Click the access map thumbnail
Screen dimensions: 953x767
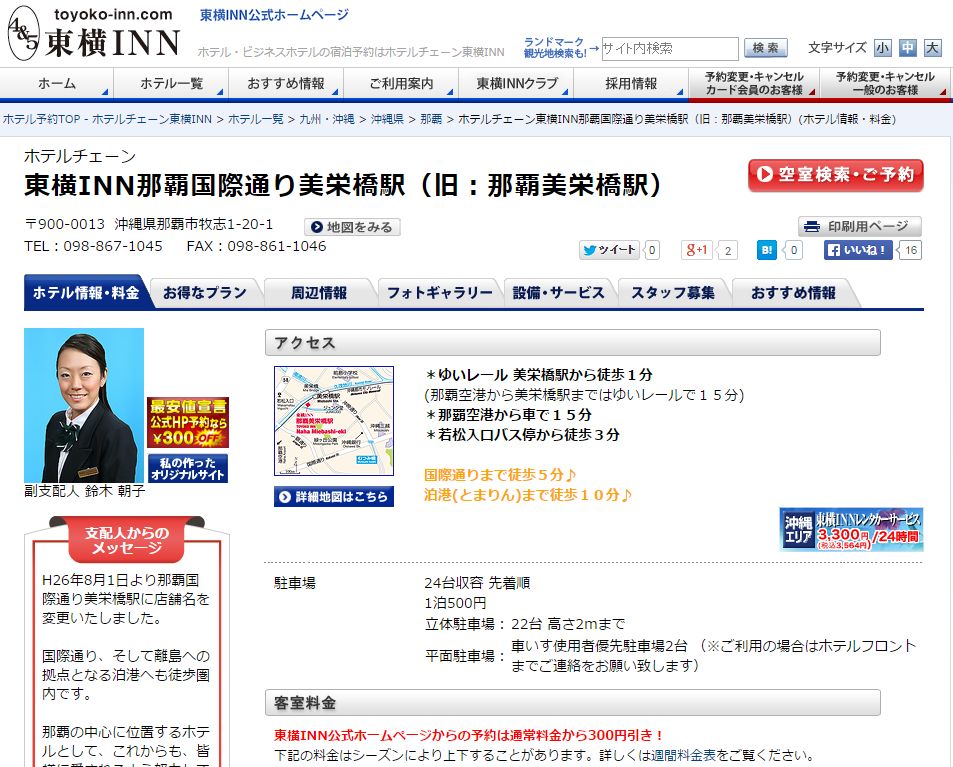tap(334, 421)
